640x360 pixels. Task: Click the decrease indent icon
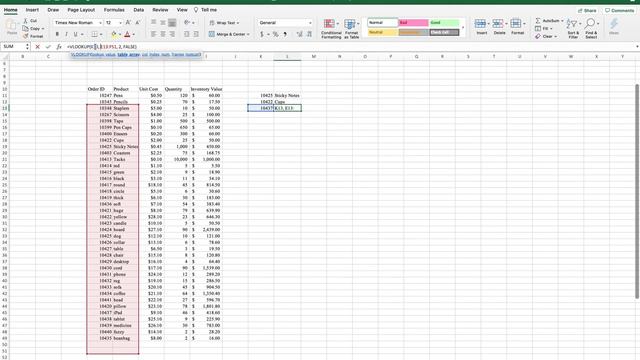coord(187,34)
